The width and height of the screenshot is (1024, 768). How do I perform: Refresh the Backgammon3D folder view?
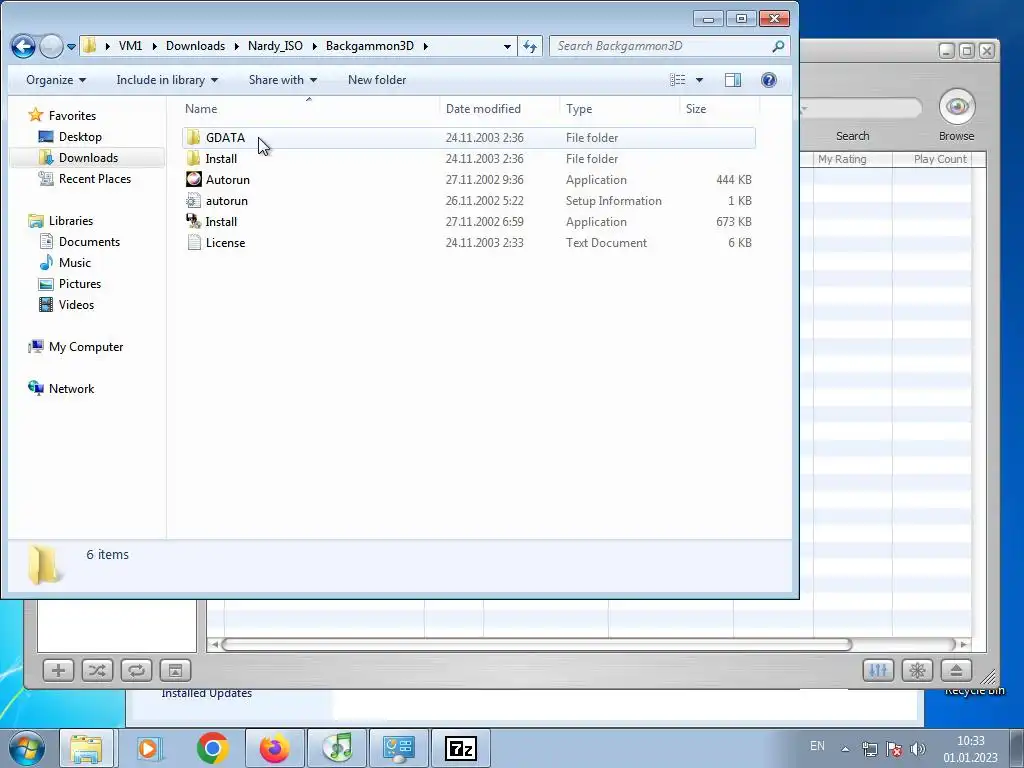tap(530, 46)
